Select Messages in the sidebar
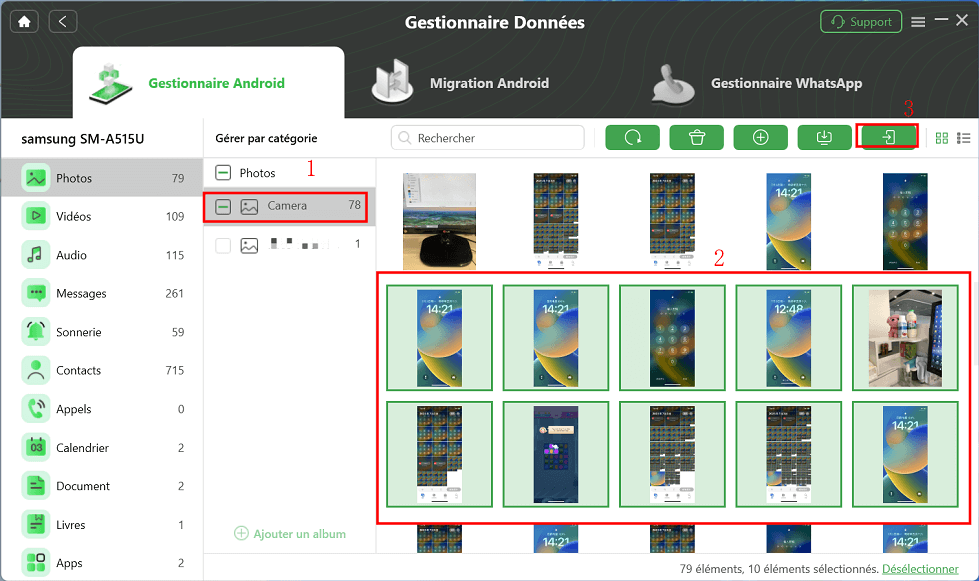 click(102, 293)
